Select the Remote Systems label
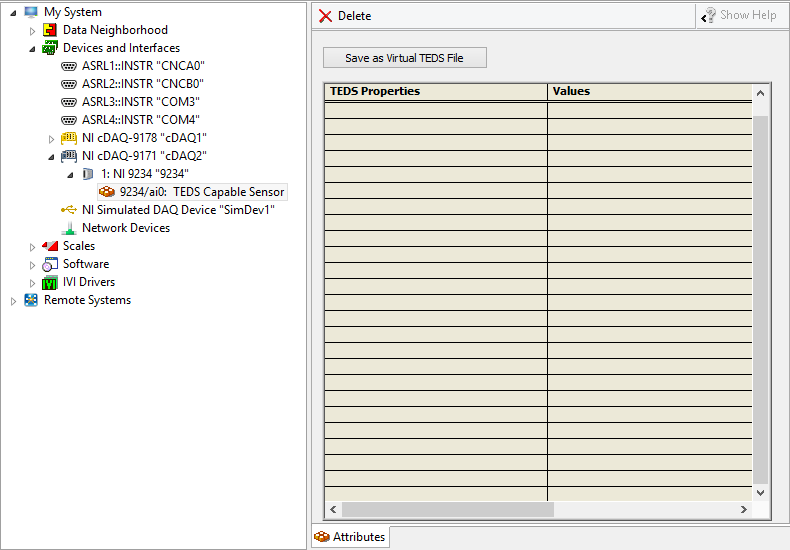Viewport: 790px width, 550px height. (x=87, y=300)
